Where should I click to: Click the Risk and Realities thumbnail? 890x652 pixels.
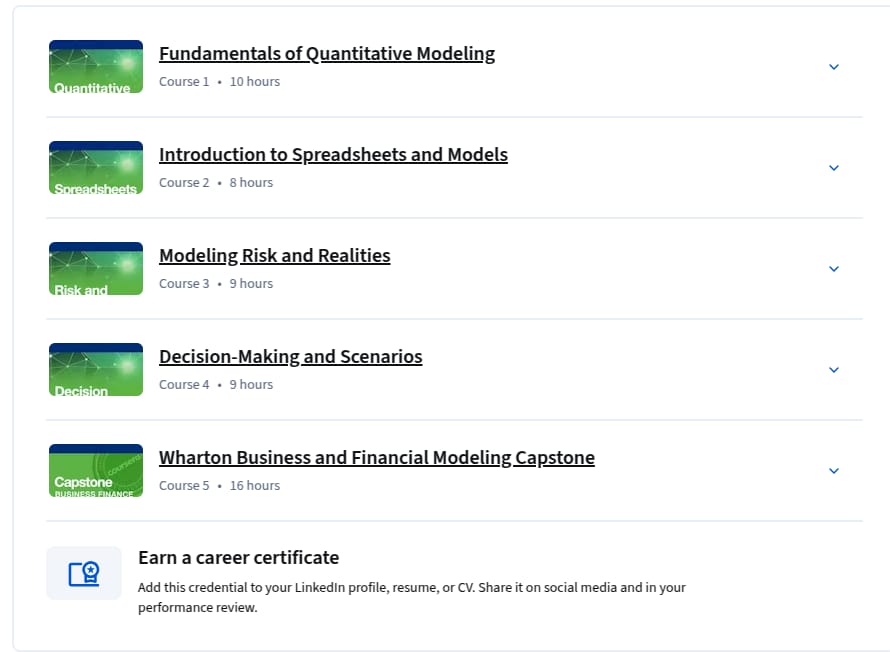point(96,268)
